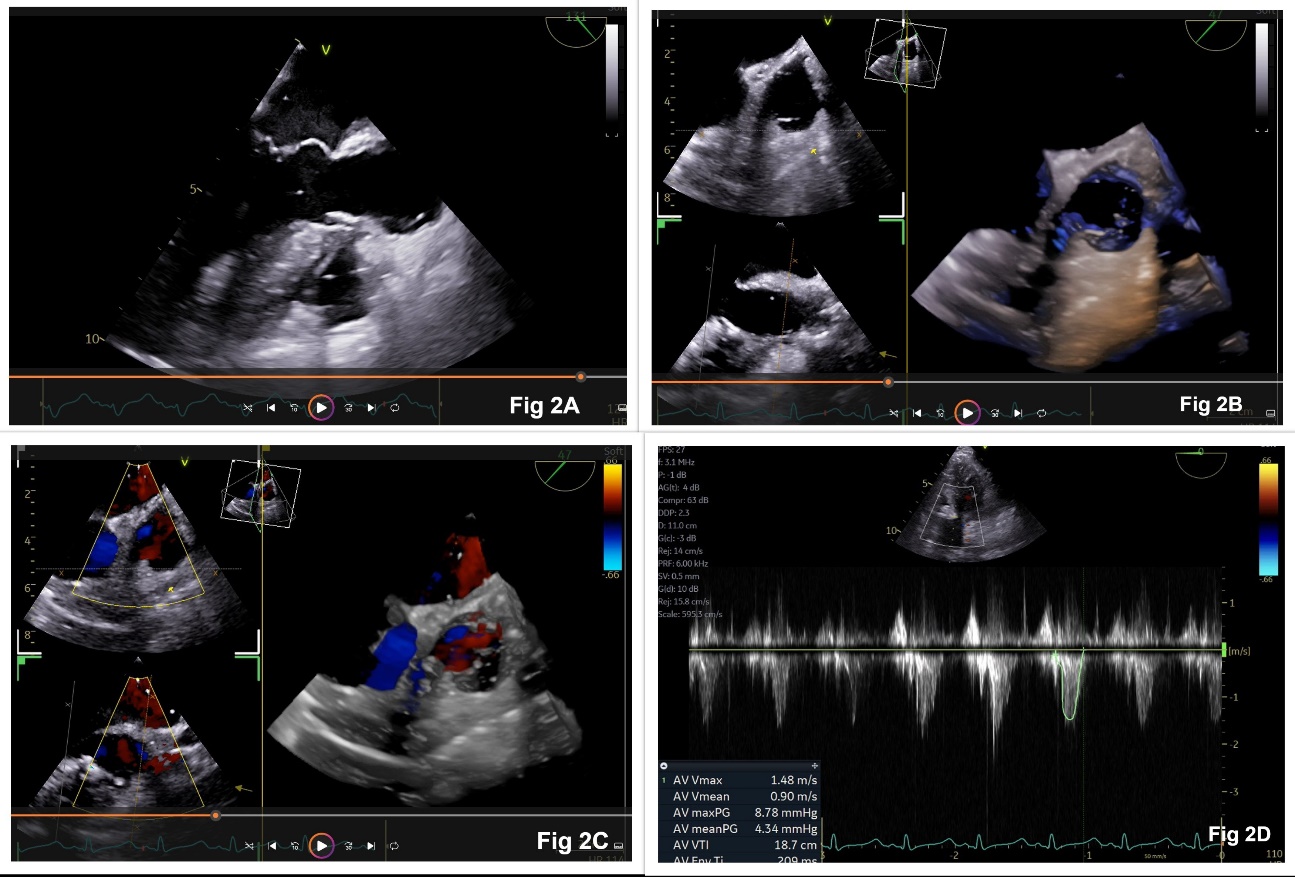Select the AV meanPG measurement row
Viewport: 1295px width, 877px height.
coord(740,829)
